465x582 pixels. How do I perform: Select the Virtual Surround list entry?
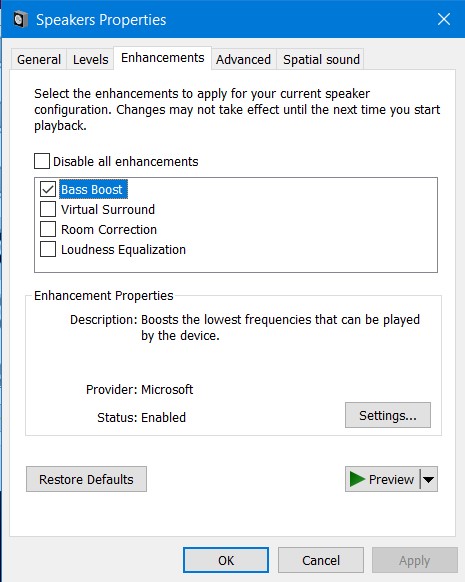pyautogui.click(x=108, y=209)
